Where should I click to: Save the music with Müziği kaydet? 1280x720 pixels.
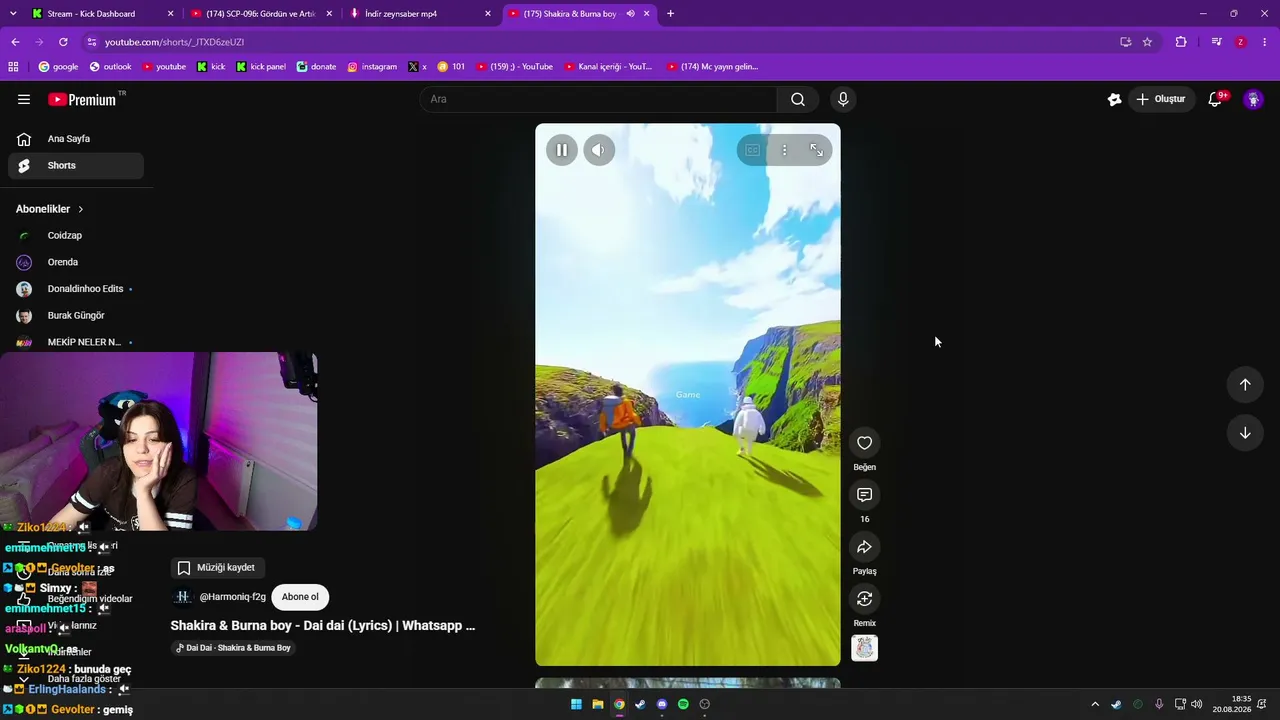217,568
